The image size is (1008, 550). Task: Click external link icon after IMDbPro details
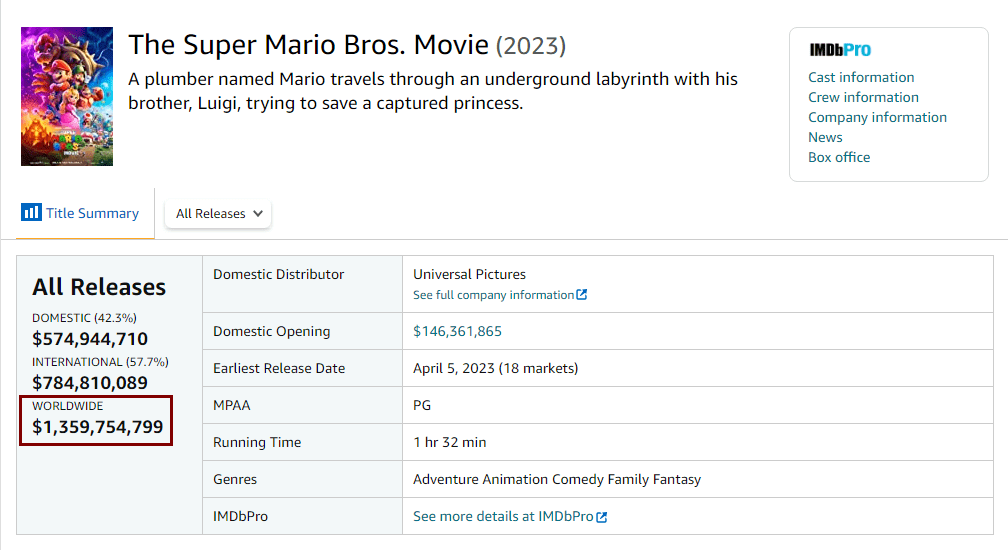[x=602, y=517]
